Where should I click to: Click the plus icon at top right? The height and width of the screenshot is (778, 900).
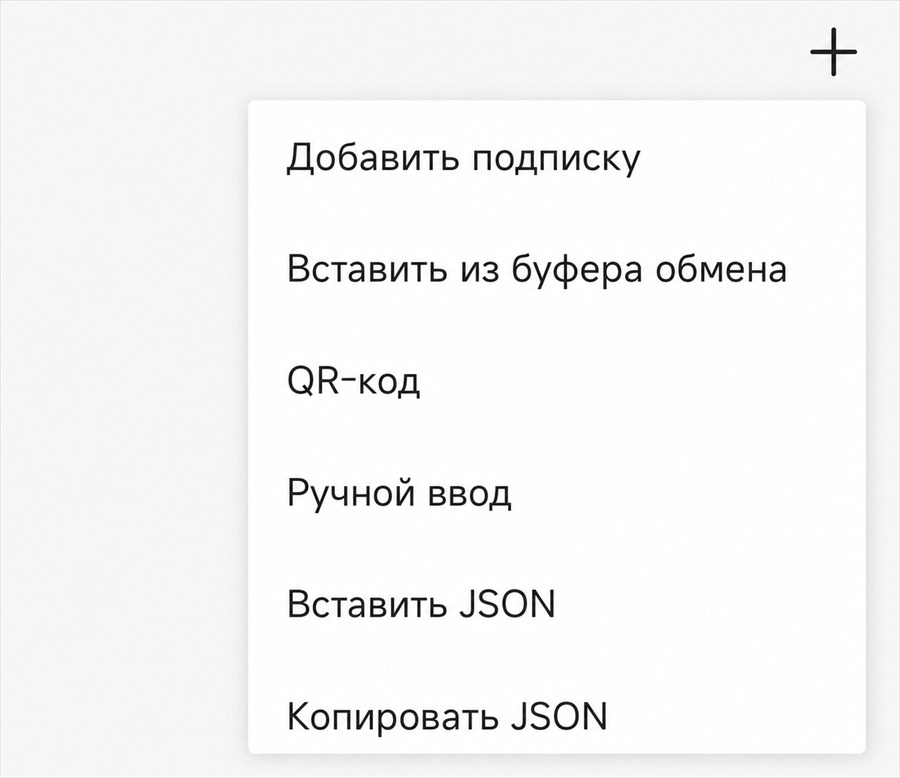click(x=833, y=52)
